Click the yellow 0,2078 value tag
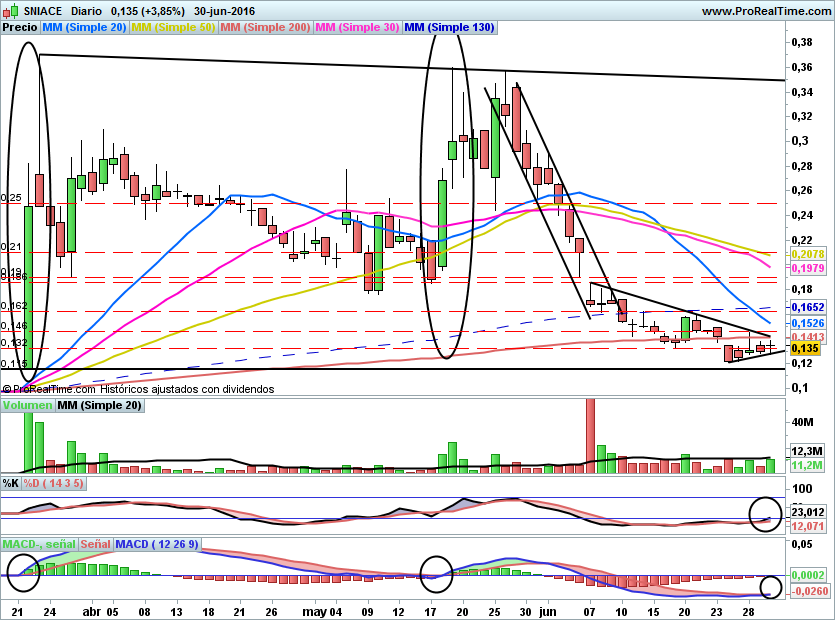This screenshot has width=835, height=620. 807,255
